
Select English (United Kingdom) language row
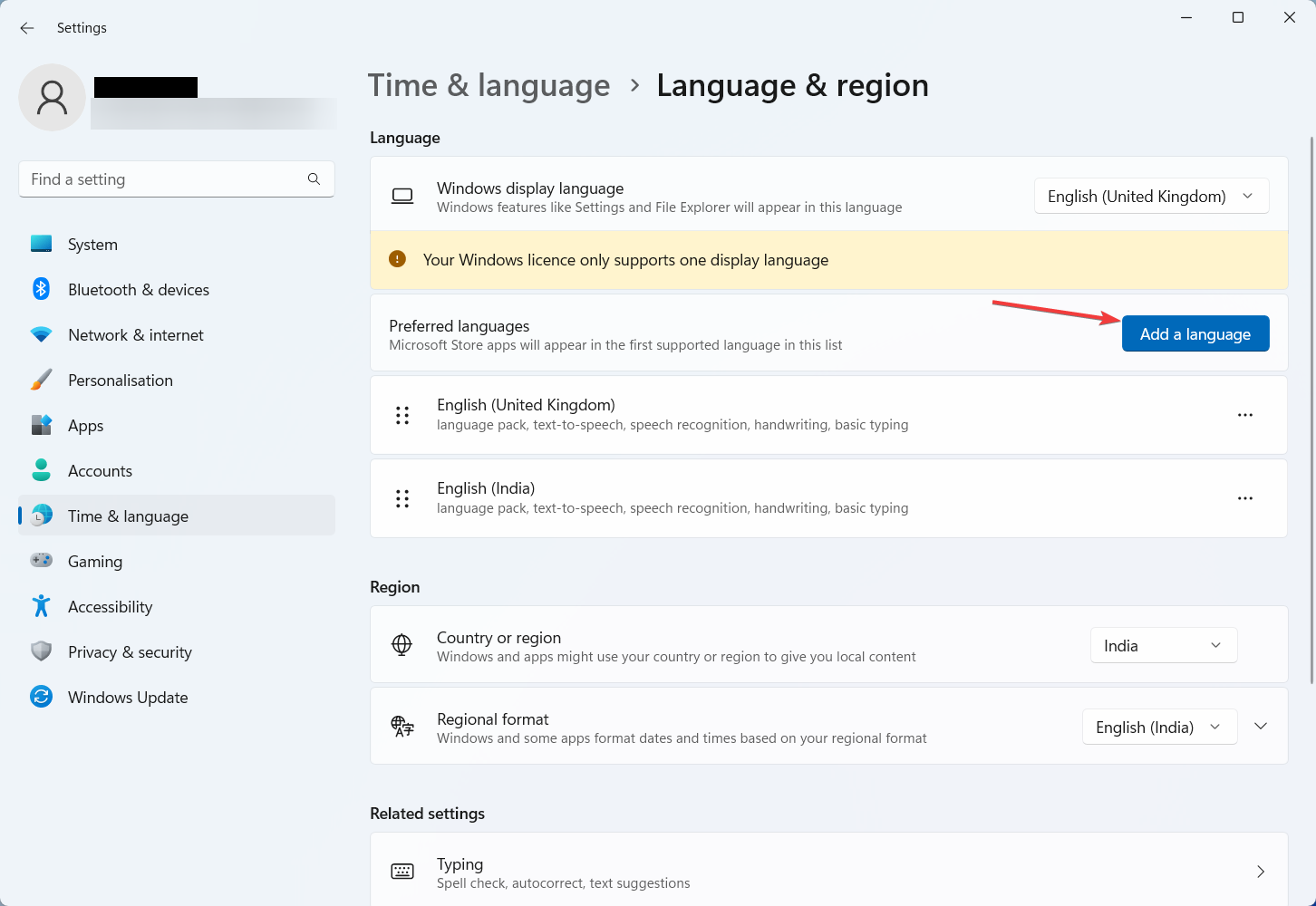tap(829, 415)
